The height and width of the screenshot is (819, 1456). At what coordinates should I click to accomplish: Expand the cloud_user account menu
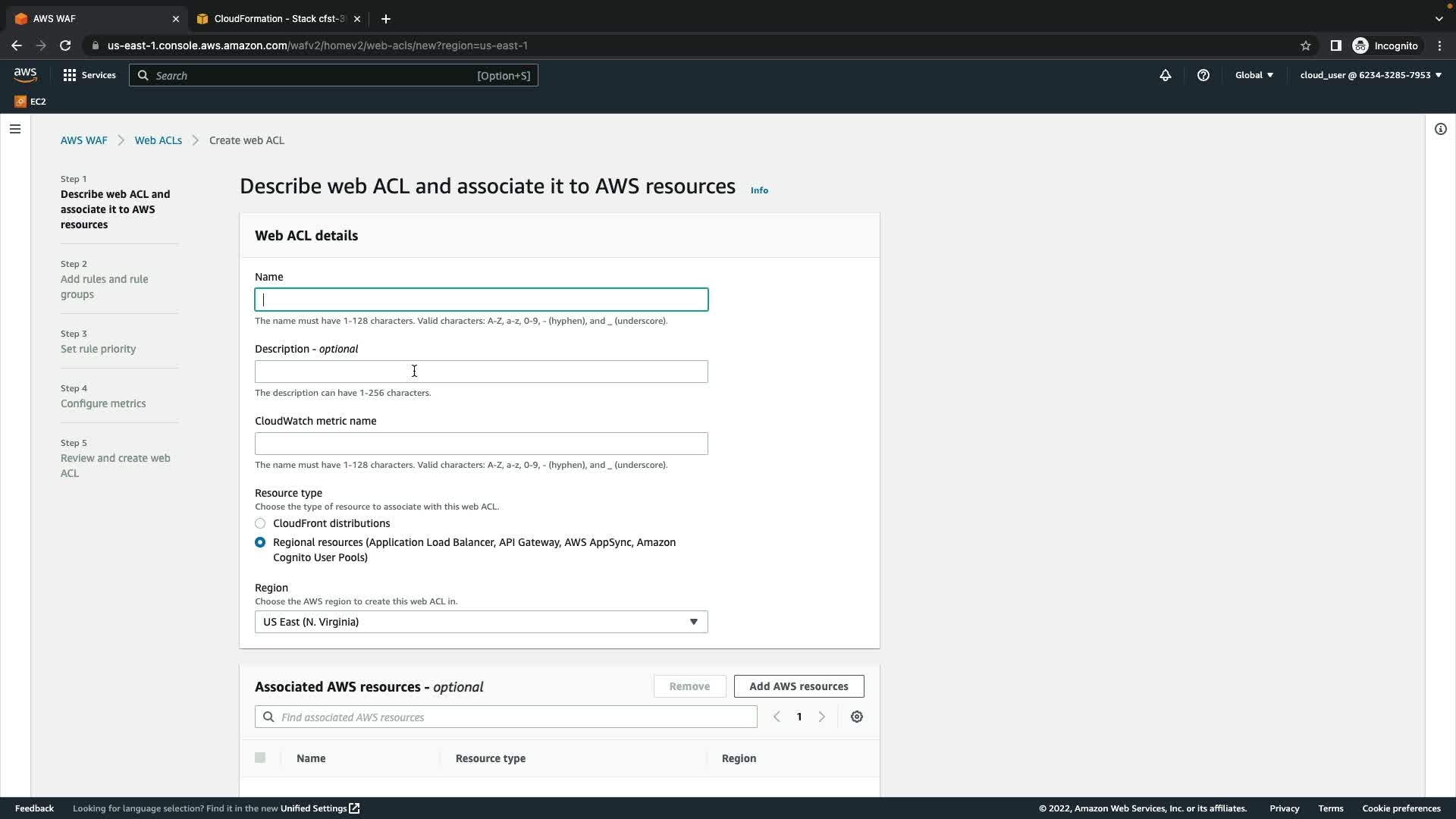(x=1370, y=75)
